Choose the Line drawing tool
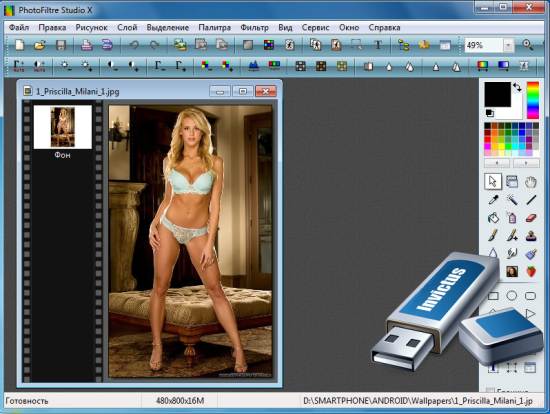The height and width of the screenshot is (414, 550). pos(531,200)
